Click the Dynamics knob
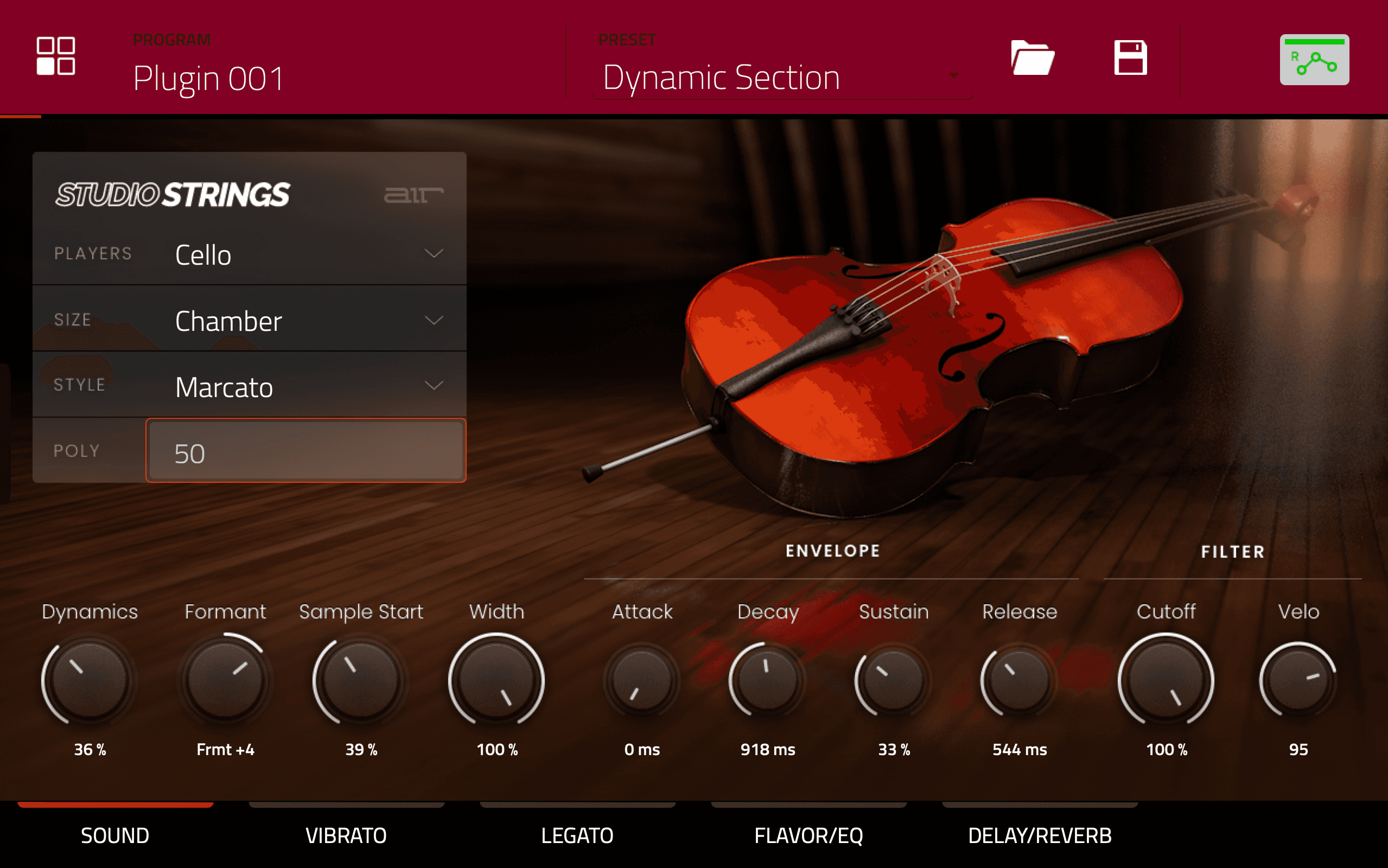Screen dimensions: 1388x868 click(x=90, y=680)
